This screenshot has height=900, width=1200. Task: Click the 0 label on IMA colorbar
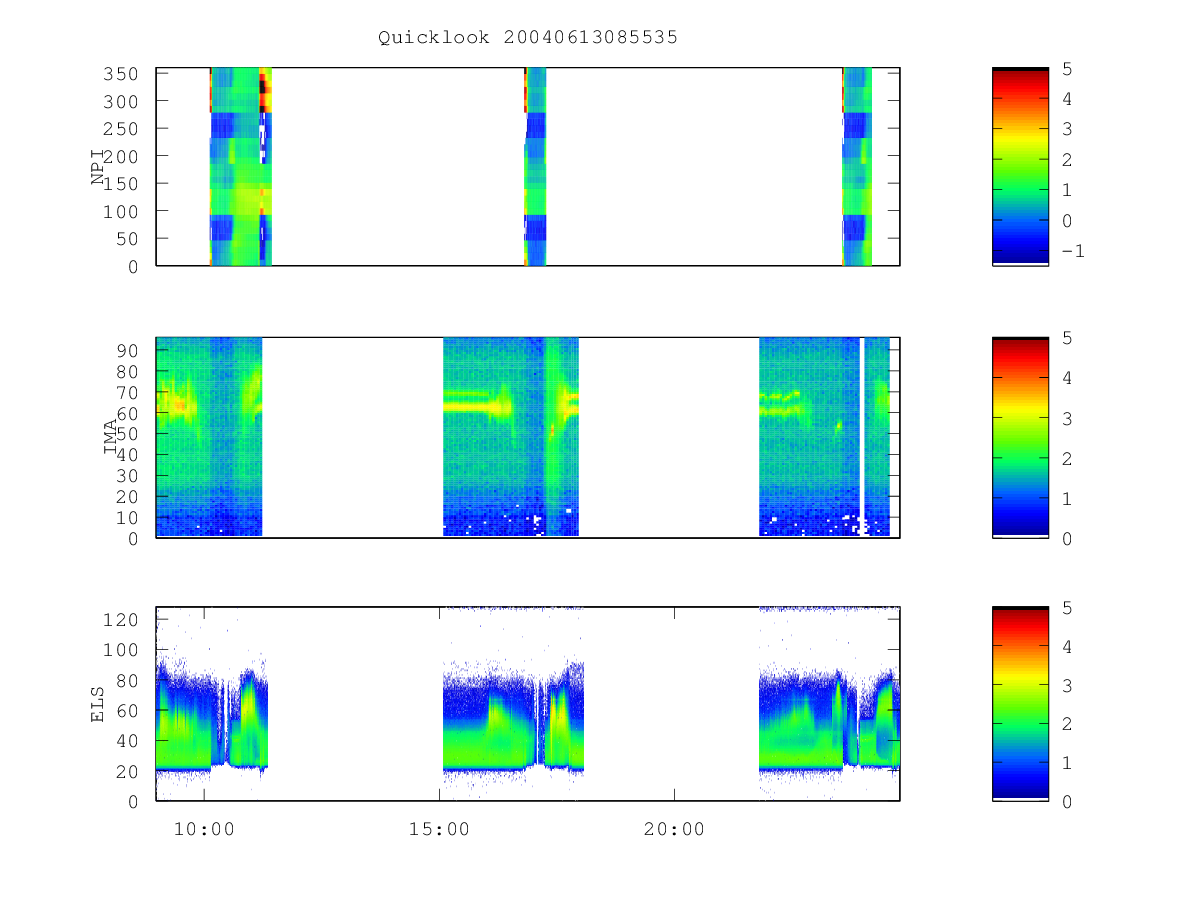pyautogui.click(x=1066, y=538)
